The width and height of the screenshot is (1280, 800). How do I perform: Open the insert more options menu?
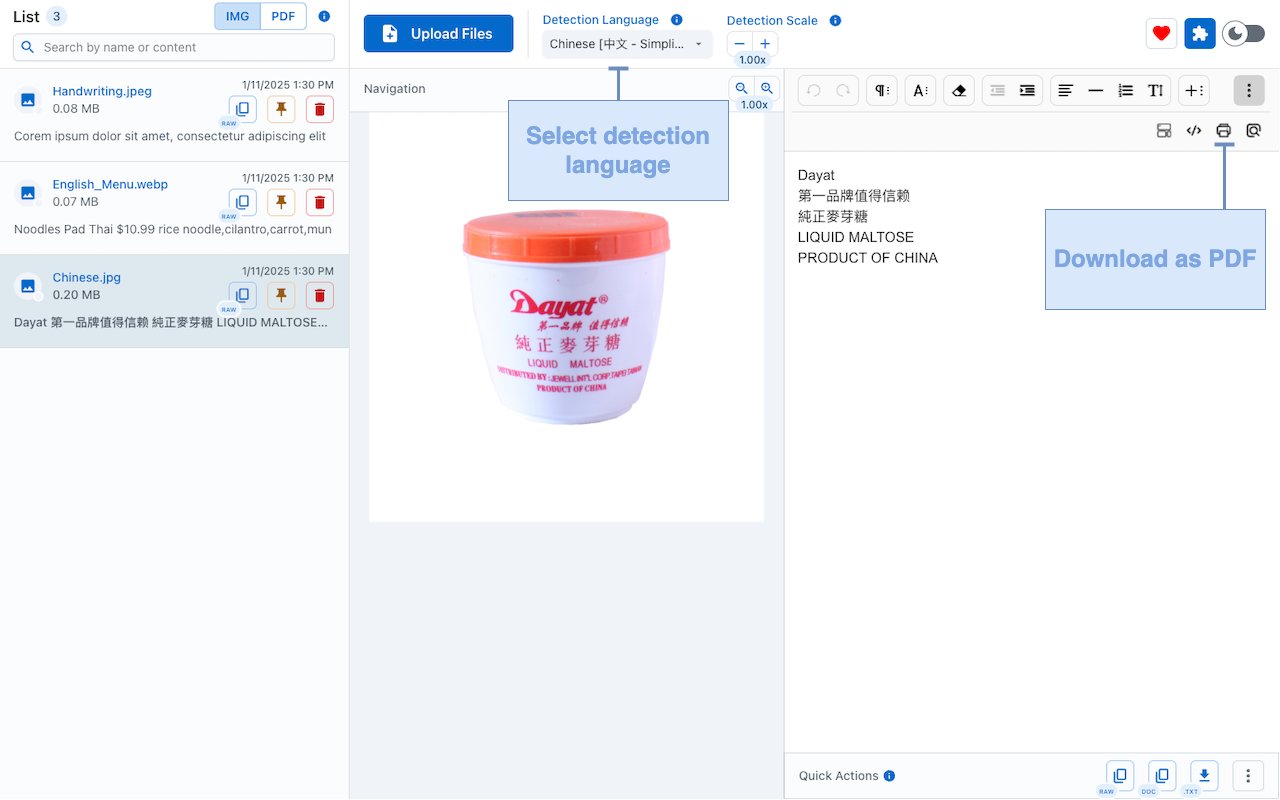[x=1194, y=90]
